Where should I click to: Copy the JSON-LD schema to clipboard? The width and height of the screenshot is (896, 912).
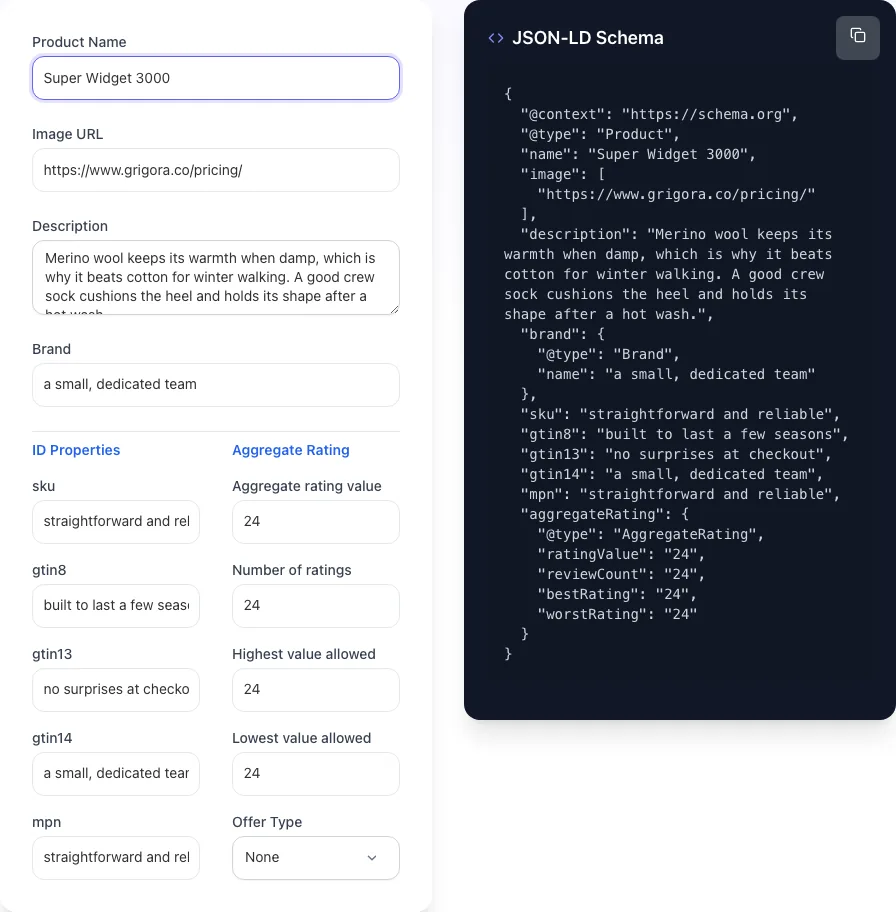click(858, 38)
